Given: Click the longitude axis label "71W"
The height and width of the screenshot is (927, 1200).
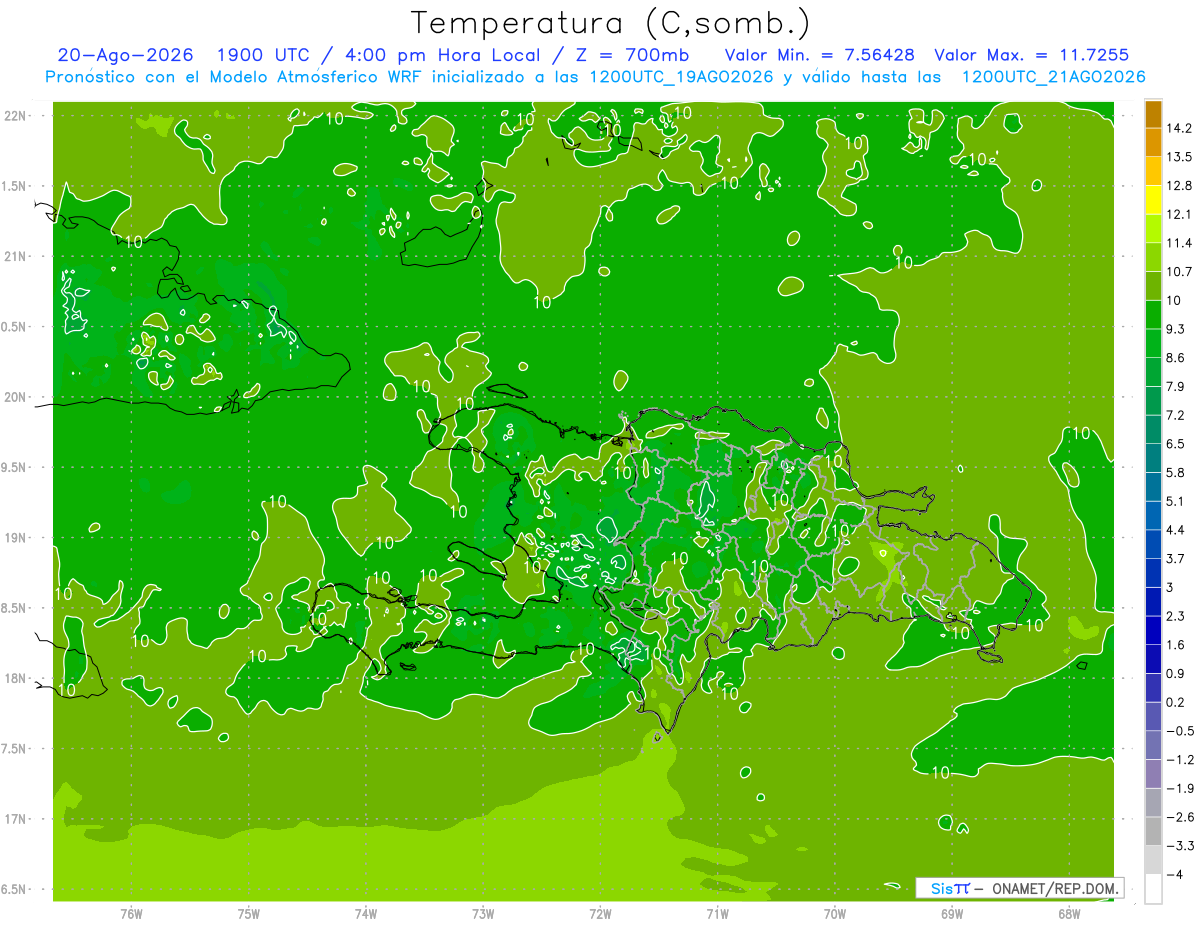Looking at the screenshot, I should click(717, 914).
